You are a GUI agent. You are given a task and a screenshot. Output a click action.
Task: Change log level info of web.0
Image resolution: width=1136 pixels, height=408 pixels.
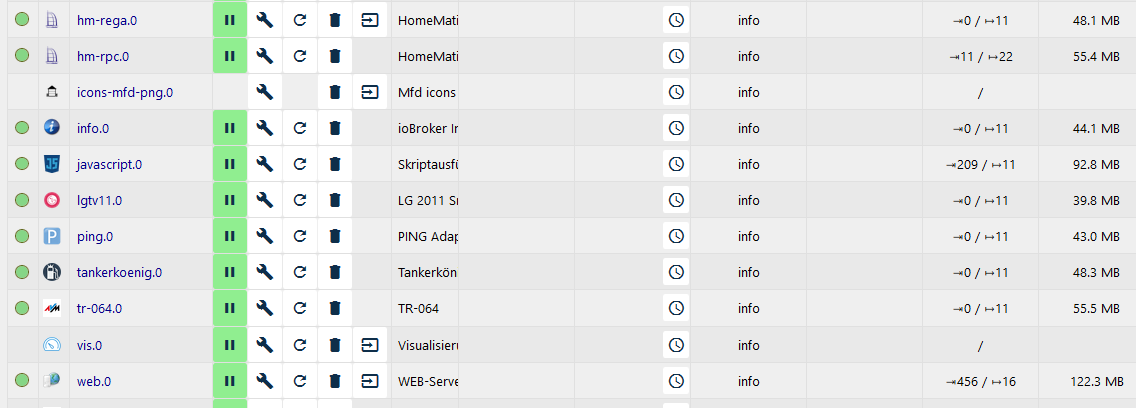pyautogui.click(x=749, y=380)
